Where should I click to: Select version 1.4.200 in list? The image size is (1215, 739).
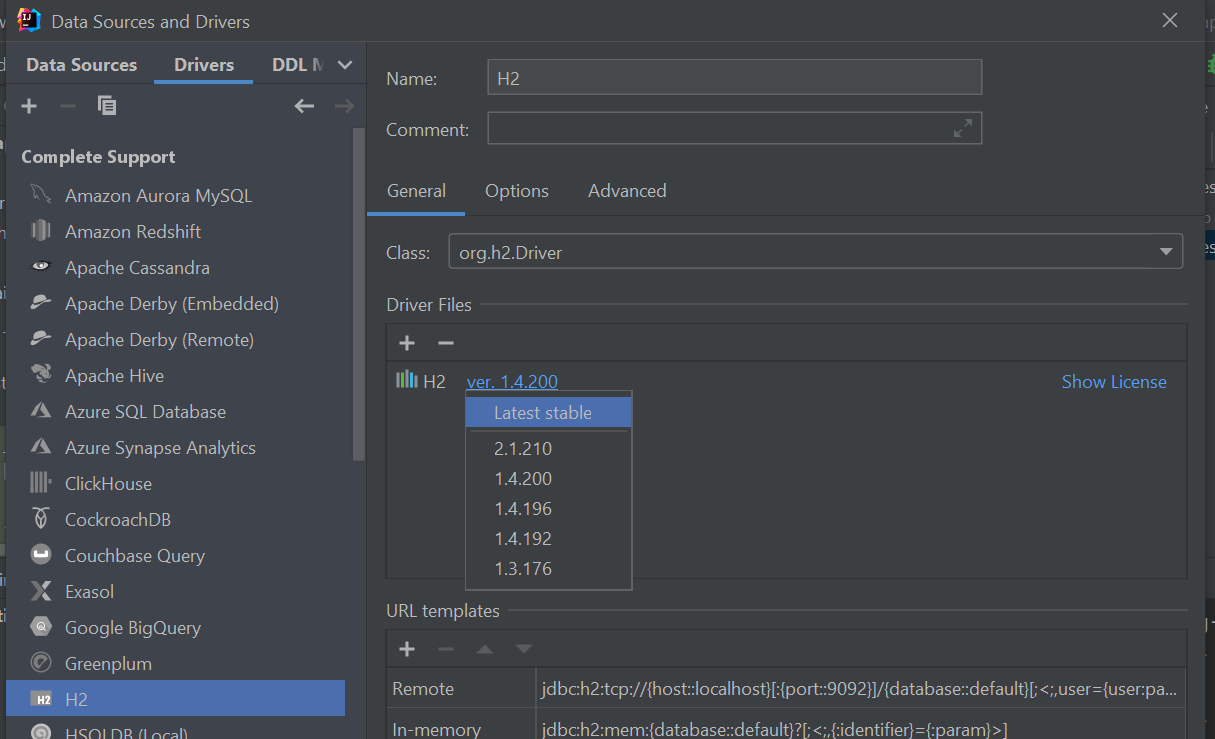coord(549,479)
